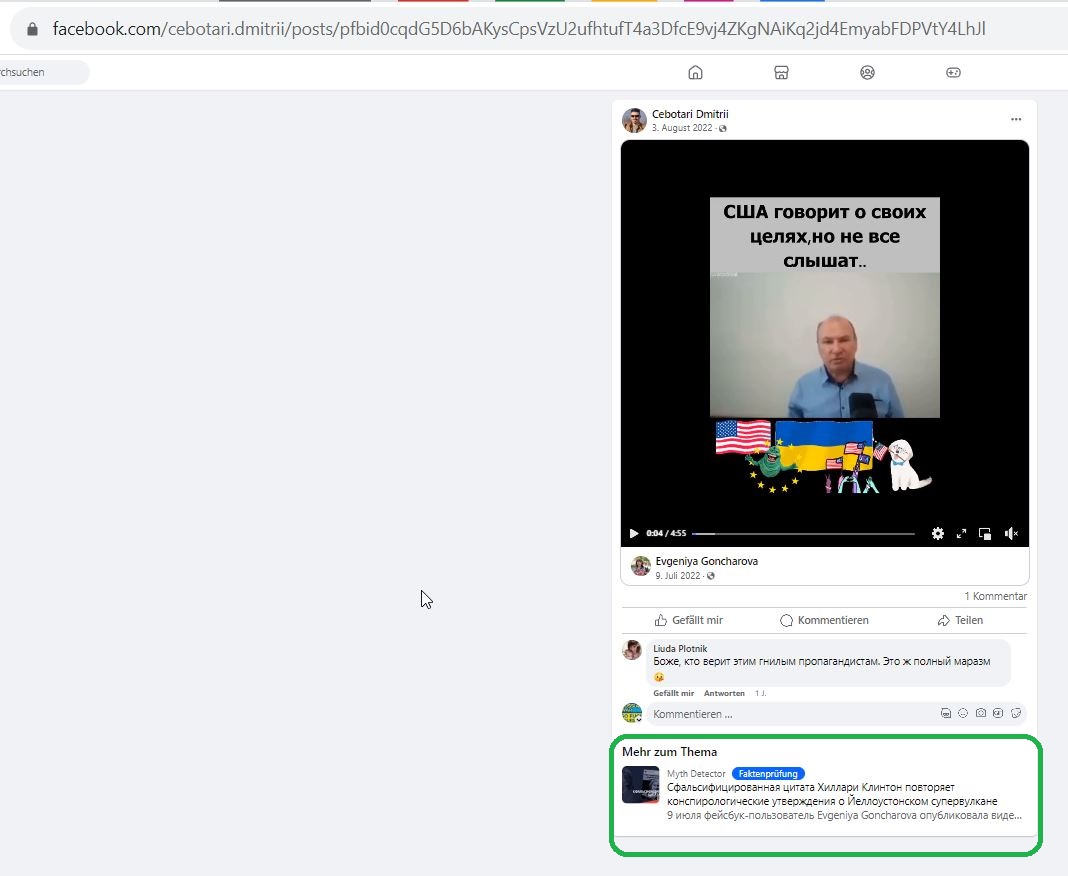The image size is (1068, 876).
Task: Like the post with Gefällt mir button
Action: pyautogui.click(x=689, y=620)
